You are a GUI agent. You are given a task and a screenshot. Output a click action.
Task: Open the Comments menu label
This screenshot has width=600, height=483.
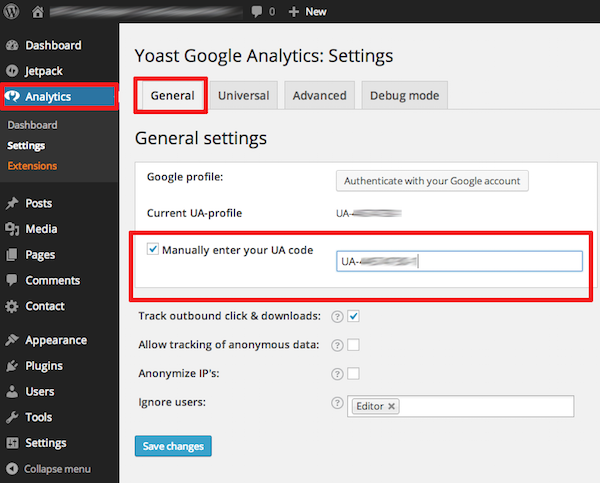pyautogui.click(x=53, y=280)
